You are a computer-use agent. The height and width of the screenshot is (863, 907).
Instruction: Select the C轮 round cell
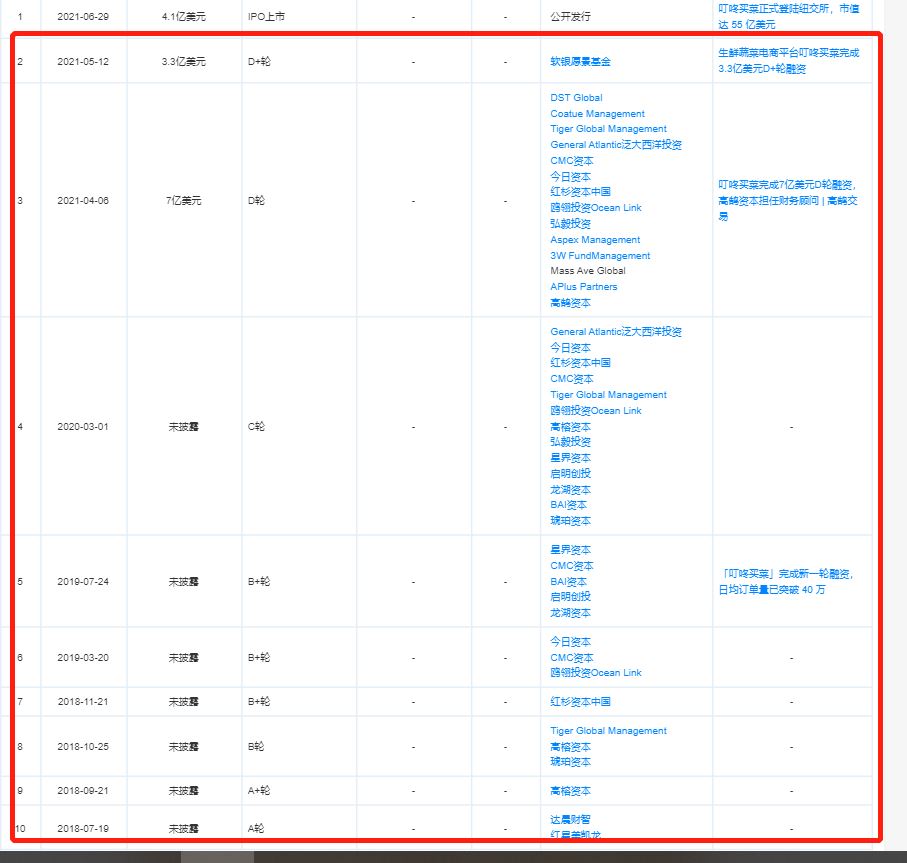(x=256, y=427)
